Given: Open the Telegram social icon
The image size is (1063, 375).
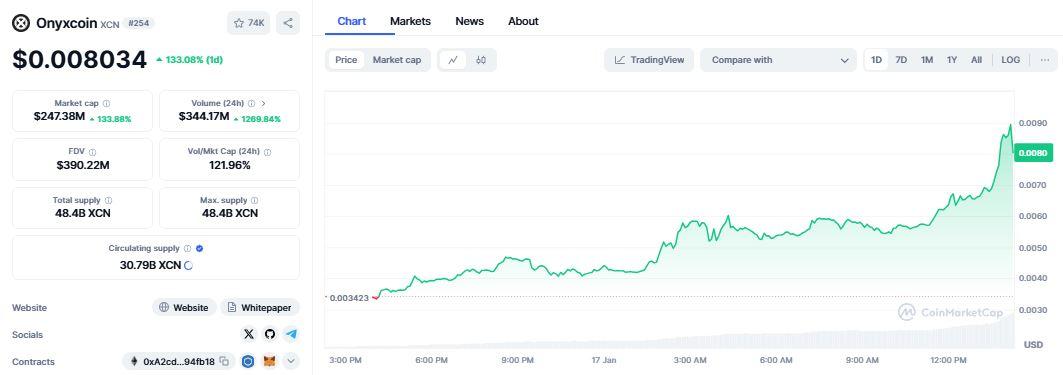Looking at the screenshot, I should pyautogui.click(x=291, y=334).
